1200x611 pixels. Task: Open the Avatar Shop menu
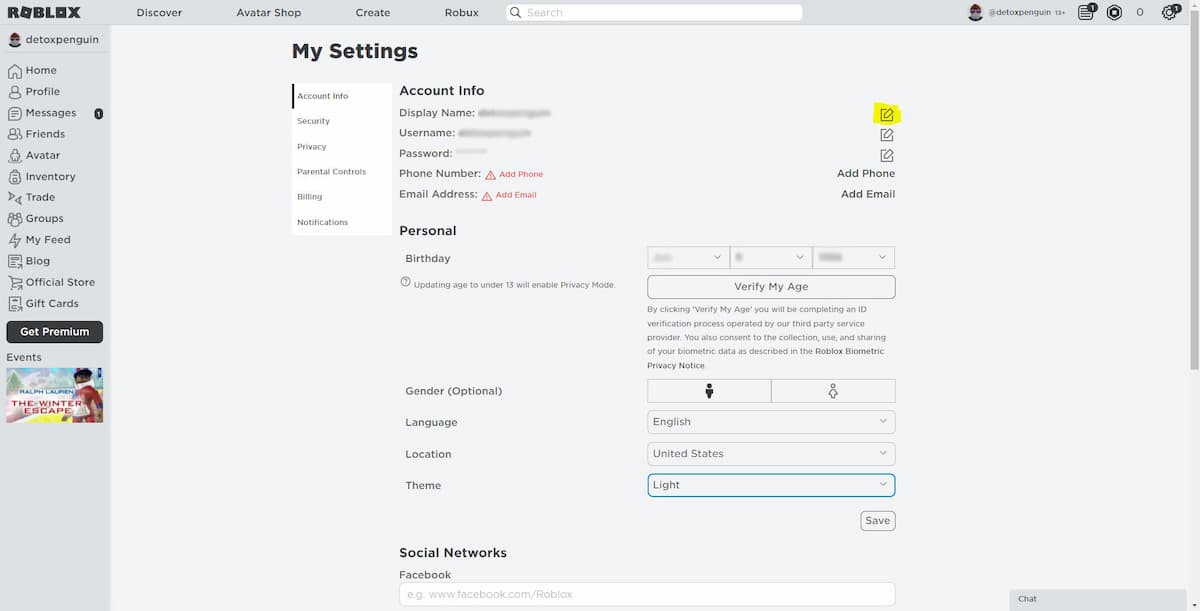tap(268, 12)
